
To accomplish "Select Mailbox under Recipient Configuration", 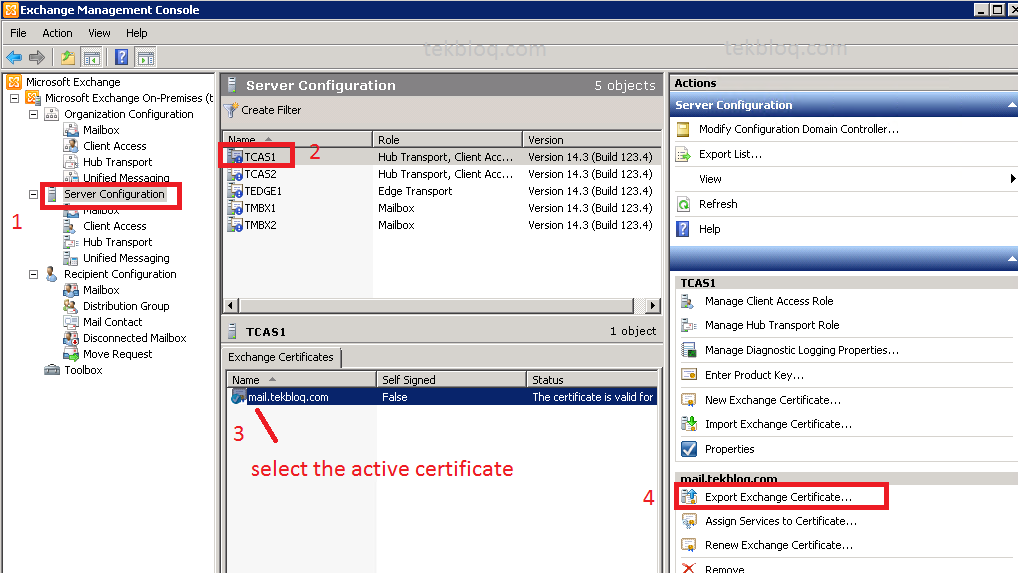I will (101, 290).
